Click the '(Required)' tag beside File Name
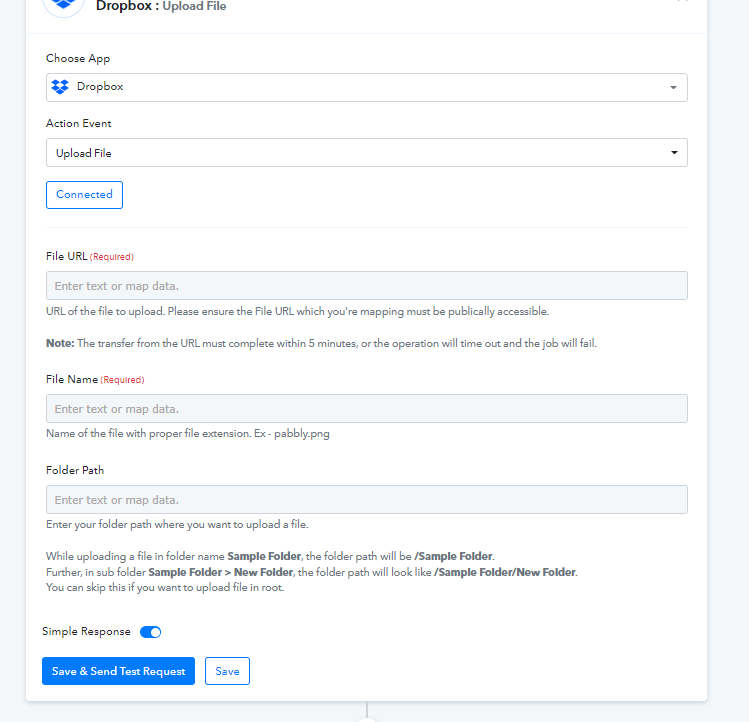The height and width of the screenshot is (722, 749). (122, 380)
